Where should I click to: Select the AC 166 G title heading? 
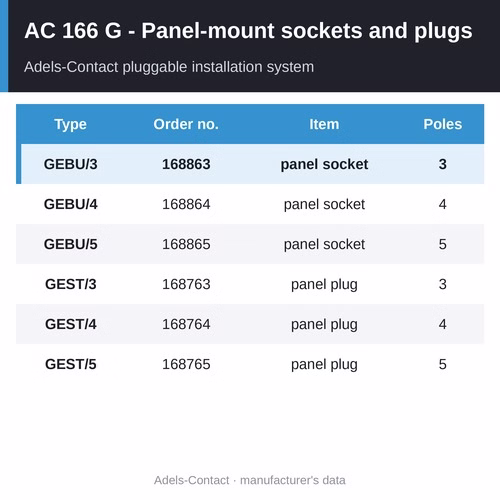click(x=248, y=31)
